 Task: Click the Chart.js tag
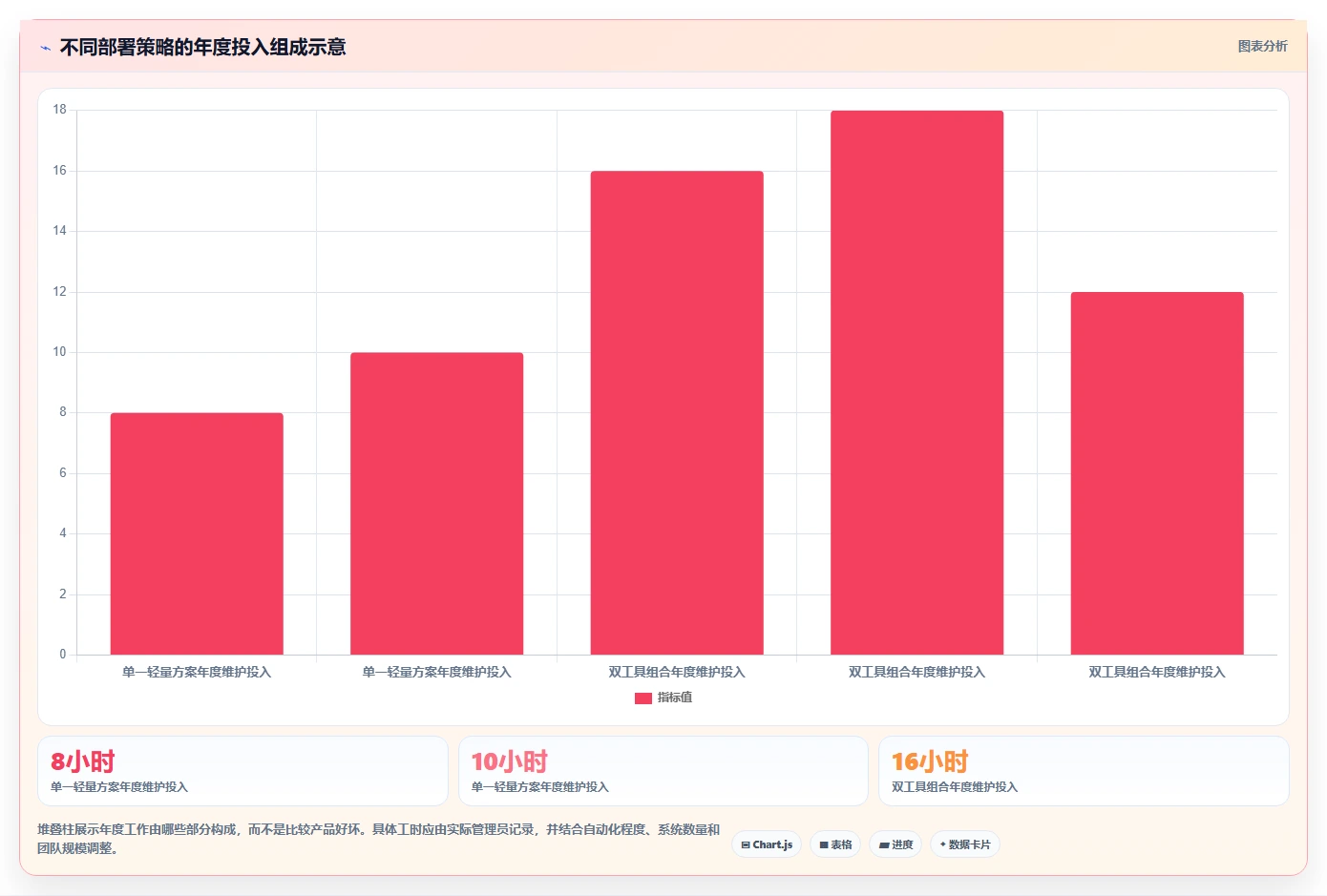[x=767, y=844]
